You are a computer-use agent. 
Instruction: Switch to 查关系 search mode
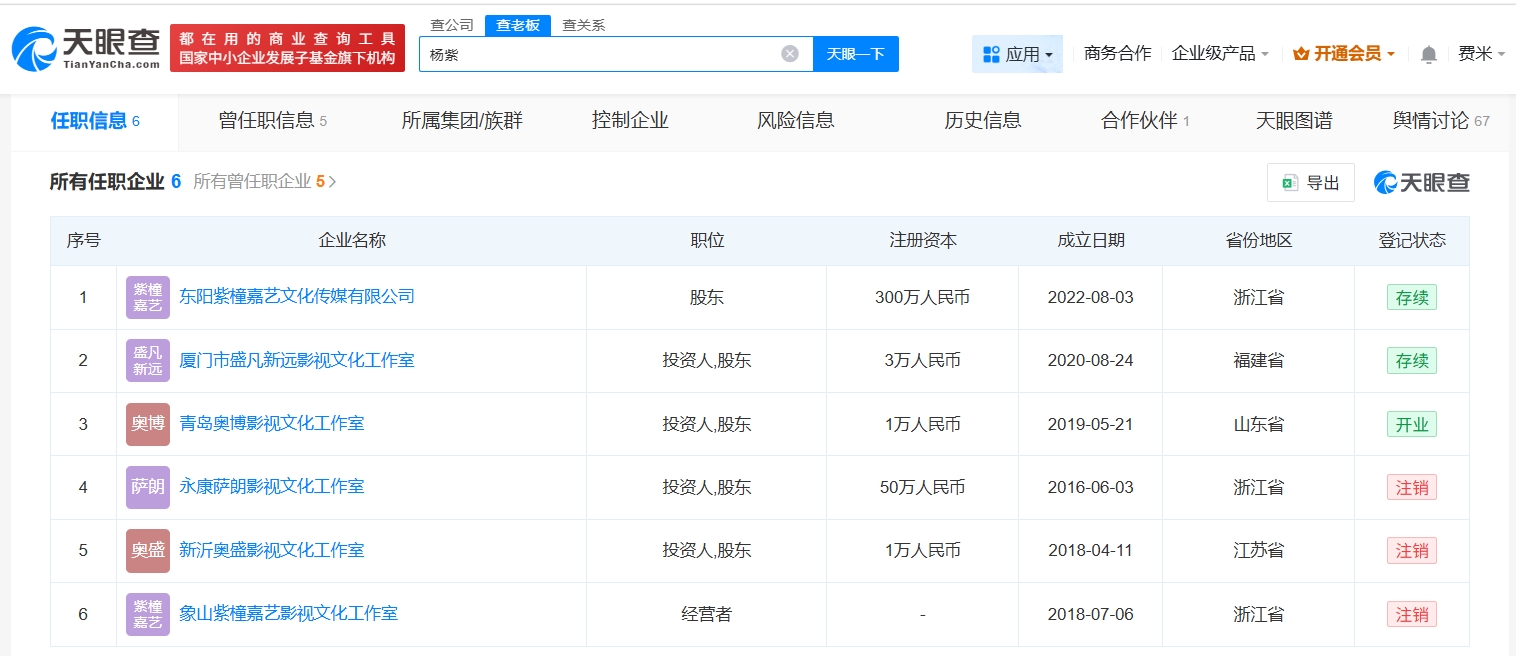coord(583,25)
